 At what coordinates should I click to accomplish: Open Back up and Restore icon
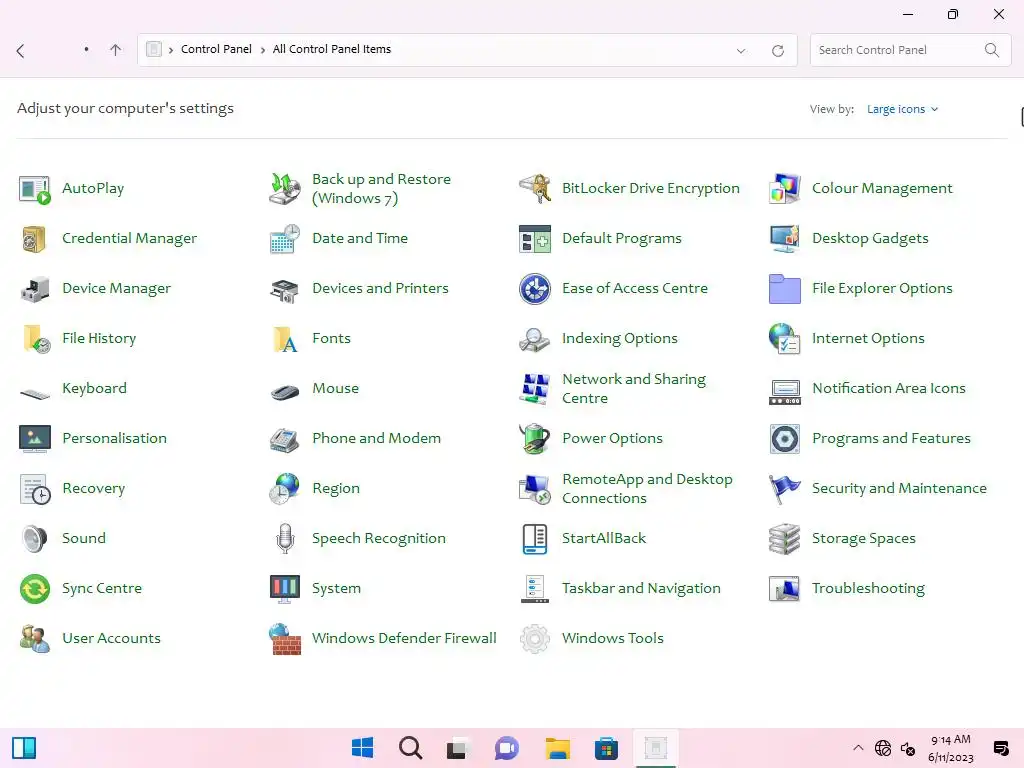(x=285, y=189)
